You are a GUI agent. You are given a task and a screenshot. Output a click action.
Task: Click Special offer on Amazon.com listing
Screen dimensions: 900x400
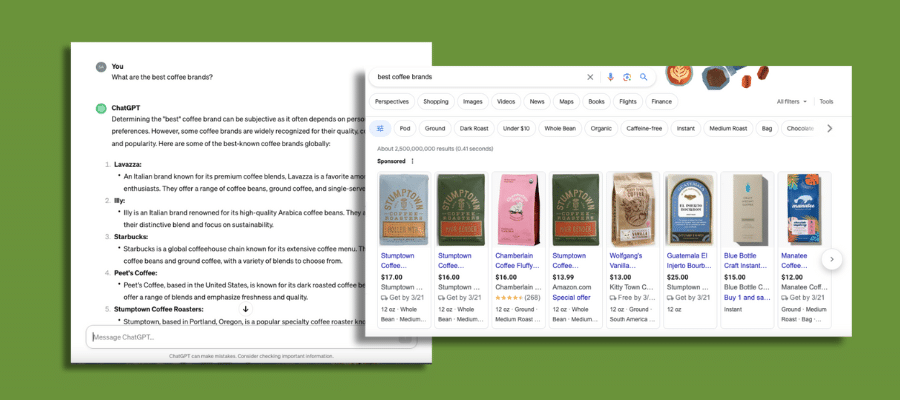pyautogui.click(x=571, y=297)
